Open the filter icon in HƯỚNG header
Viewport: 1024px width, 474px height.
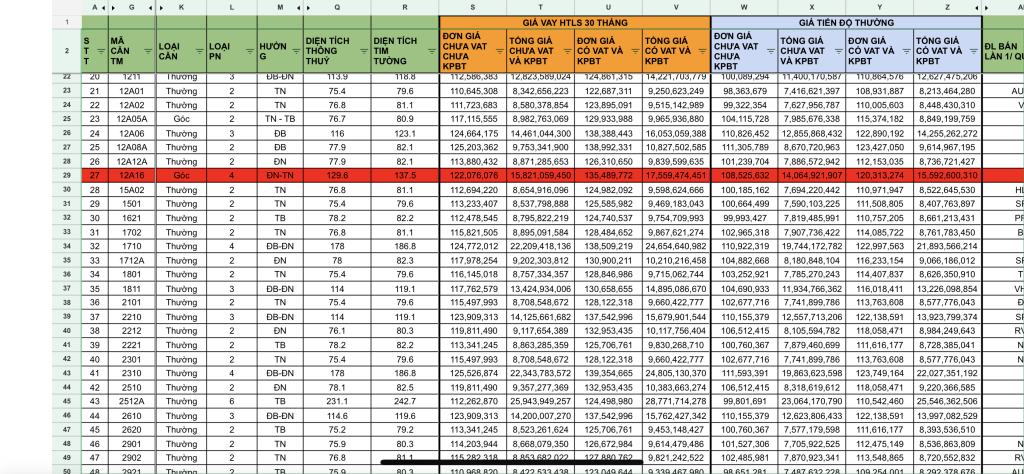click(296, 51)
